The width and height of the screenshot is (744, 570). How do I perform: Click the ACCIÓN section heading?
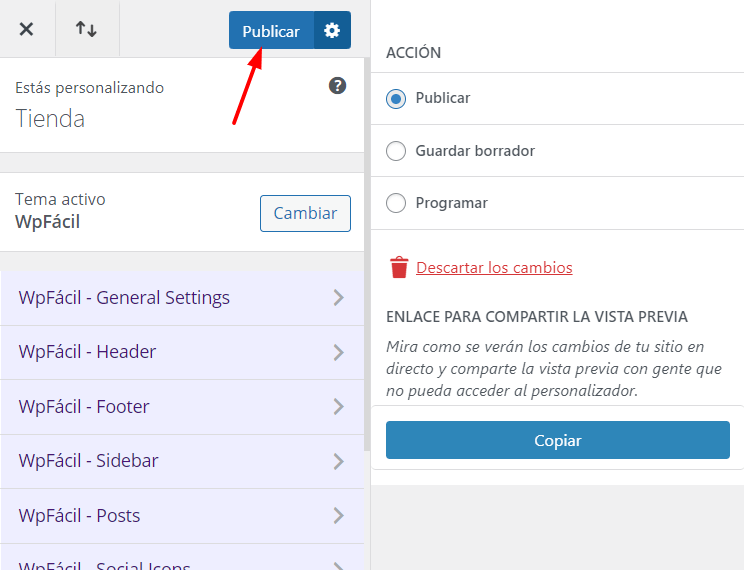click(x=413, y=53)
